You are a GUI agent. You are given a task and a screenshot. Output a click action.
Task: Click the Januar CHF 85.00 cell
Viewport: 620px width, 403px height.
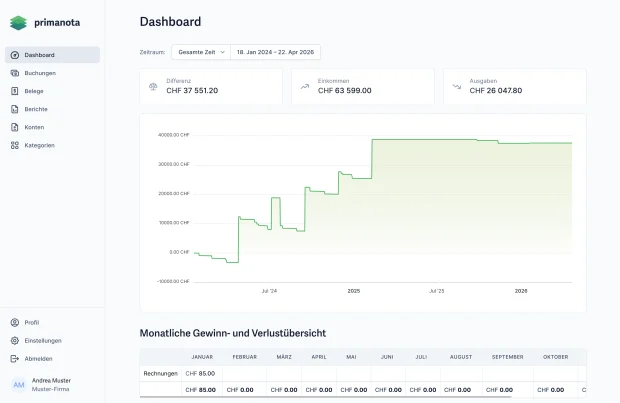(200, 374)
